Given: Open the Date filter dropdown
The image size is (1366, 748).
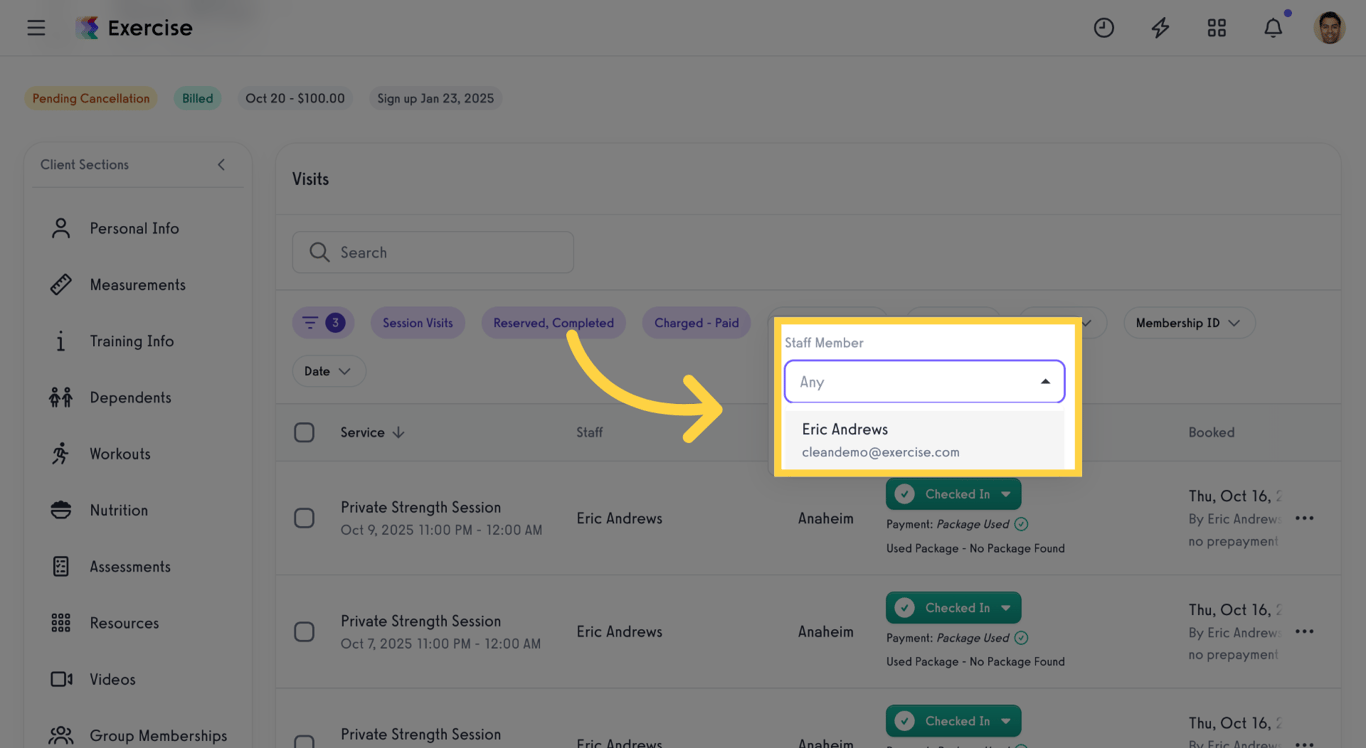Looking at the screenshot, I should point(328,371).
